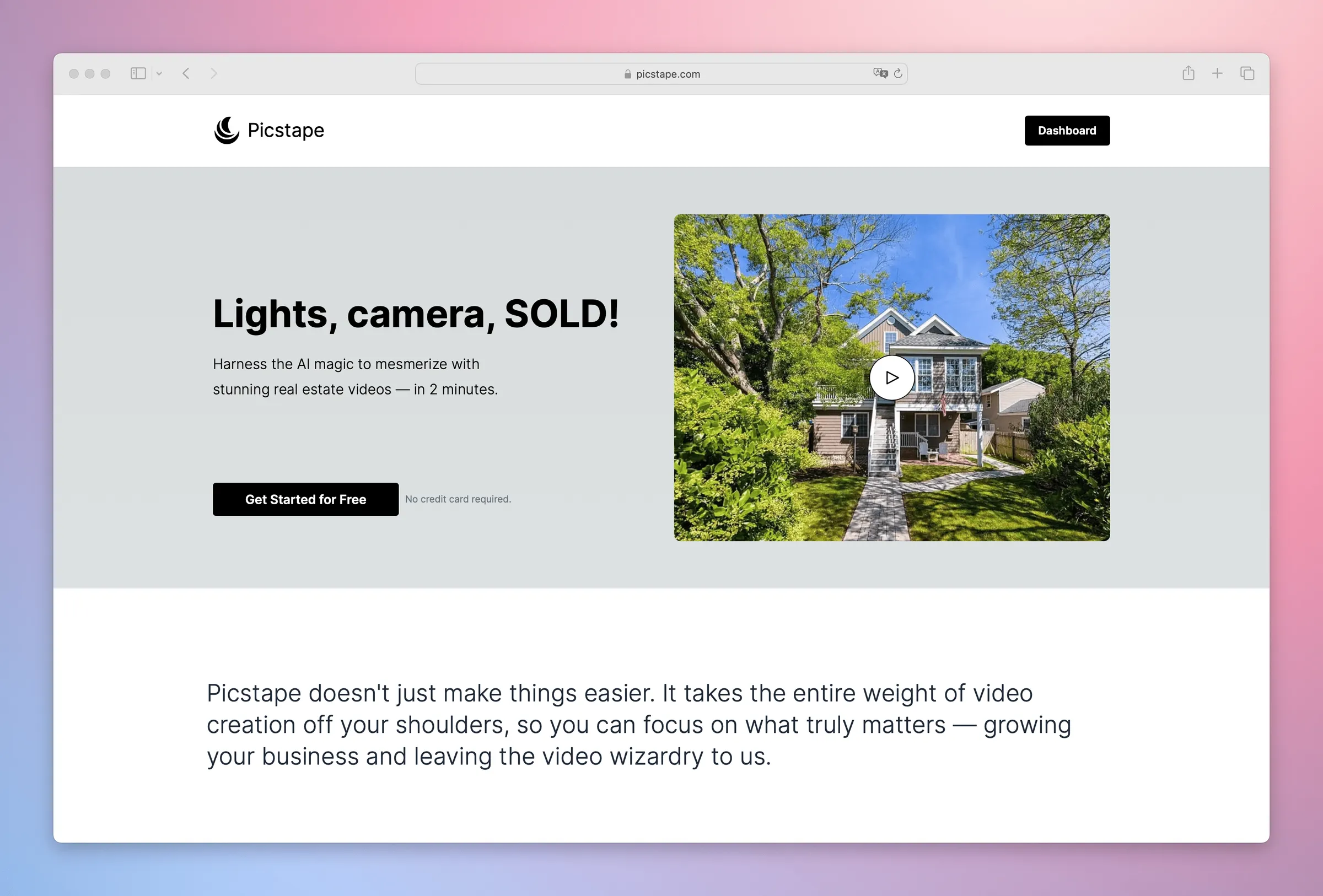Expand the sidebar options chevron
Screen dimensions: 1323x896
[x=159, y=73]
